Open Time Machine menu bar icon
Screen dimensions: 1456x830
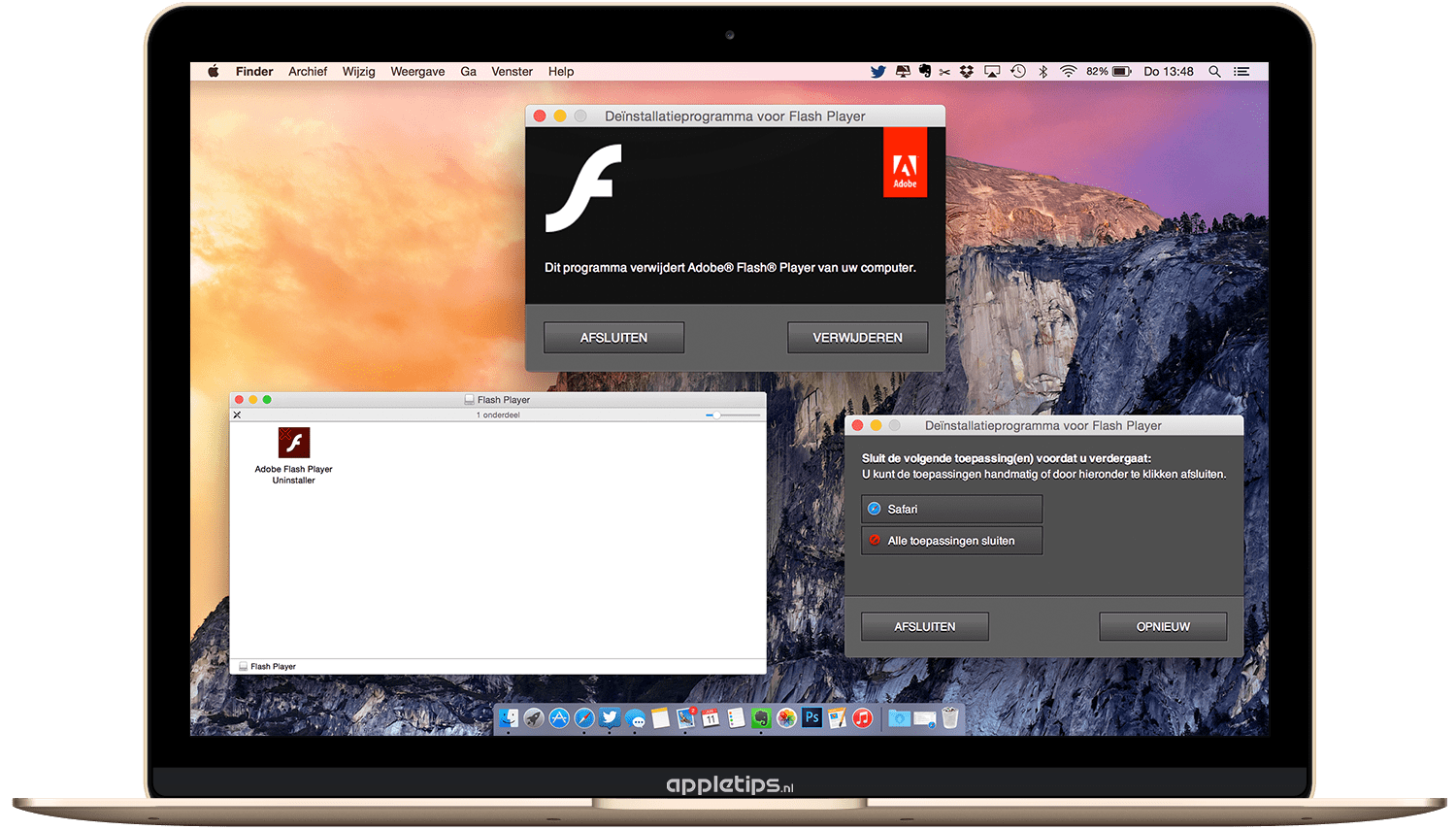pyautogui.click(x=1018, y=71)
